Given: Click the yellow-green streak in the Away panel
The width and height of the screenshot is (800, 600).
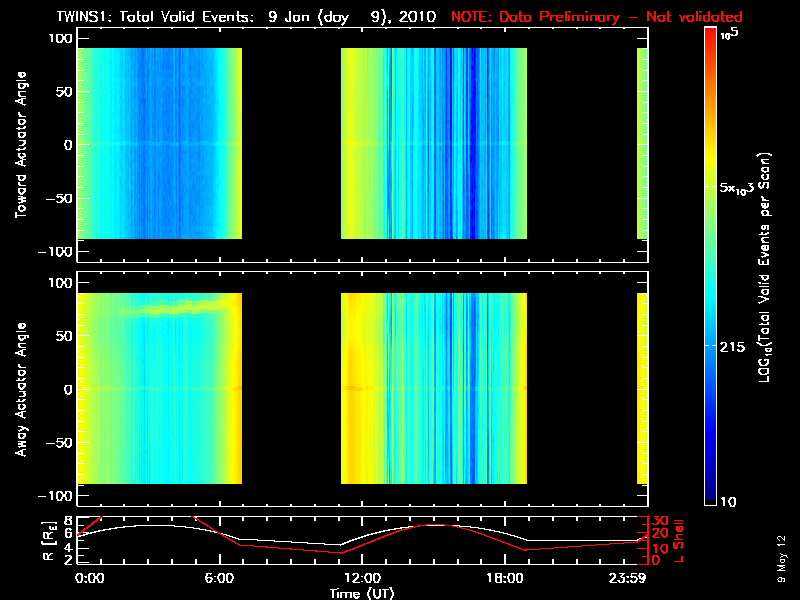Looking at the screenshot, I should [176, 309].
